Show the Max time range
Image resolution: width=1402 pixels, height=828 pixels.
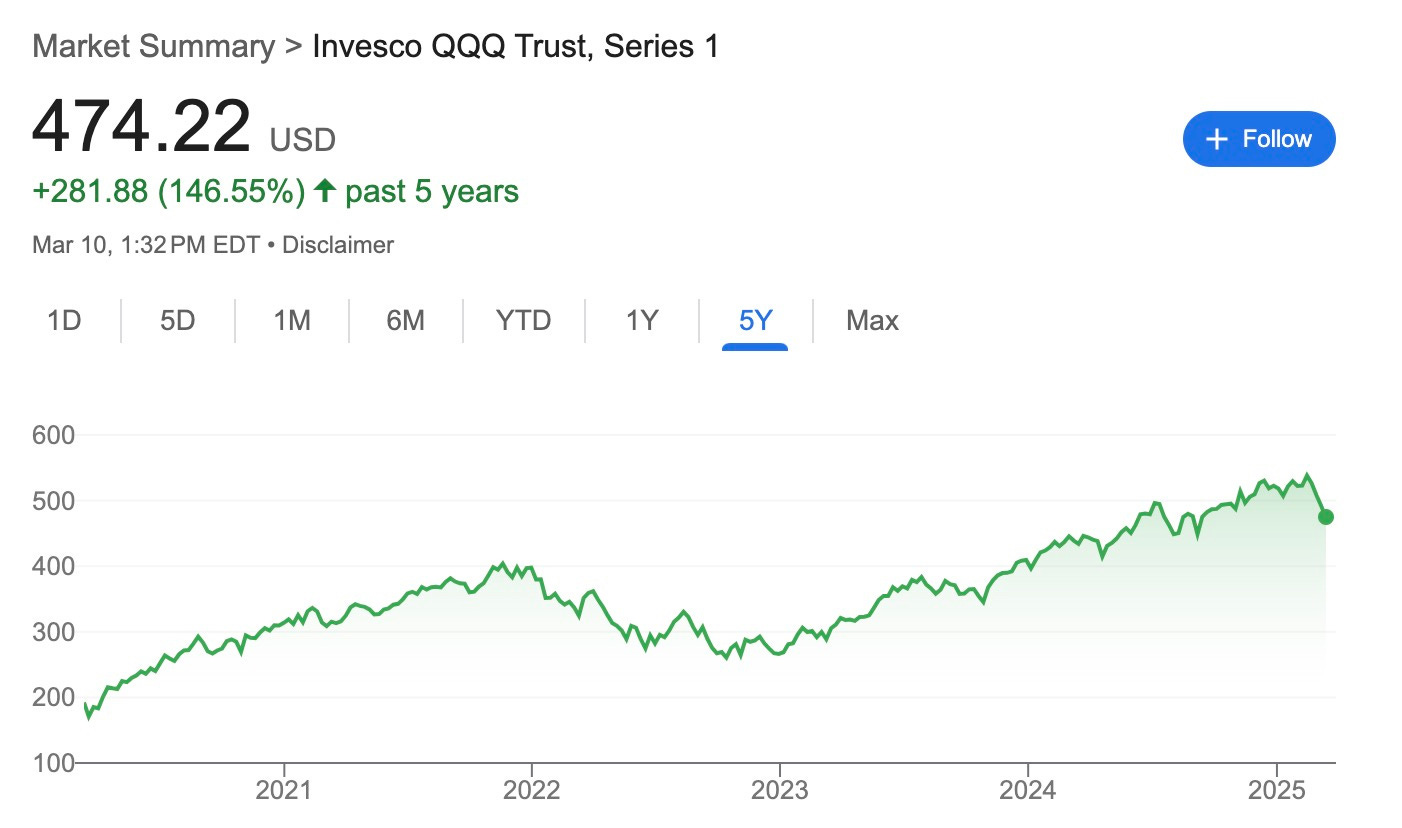(x=872, y=321)
